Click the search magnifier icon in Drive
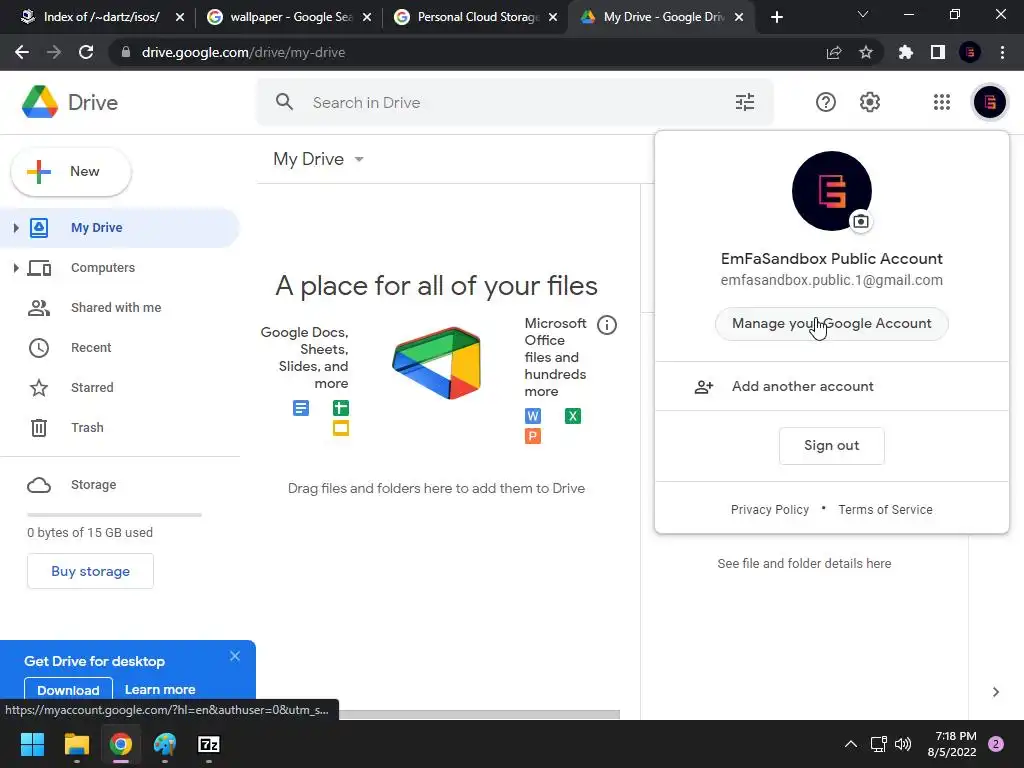 click(284, 102)
